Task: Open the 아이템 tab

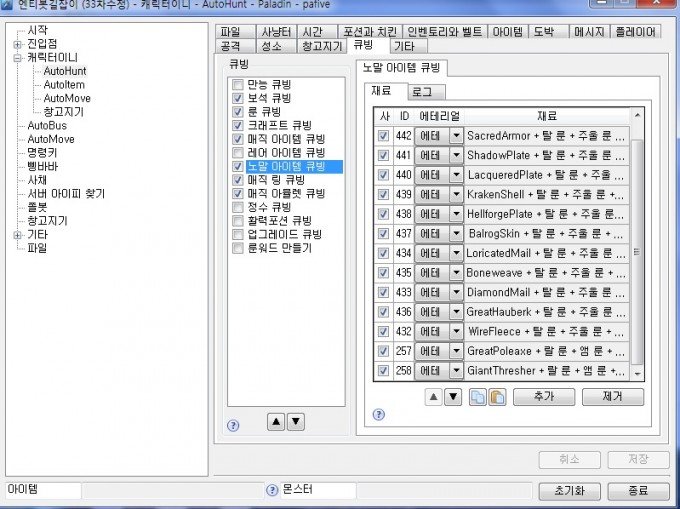Action: [507, 32]
